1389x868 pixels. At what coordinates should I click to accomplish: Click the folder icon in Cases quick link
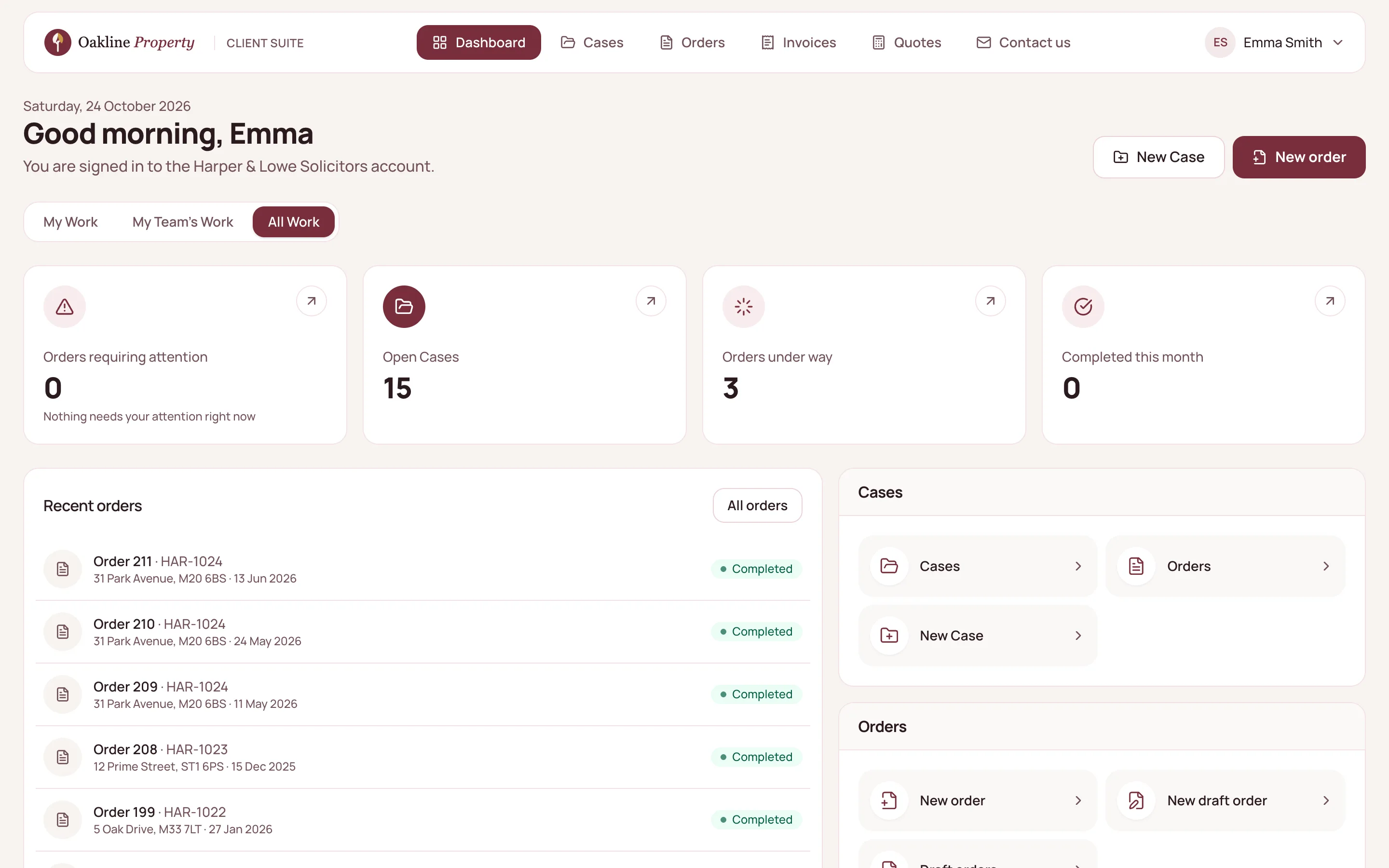click(889, 566)
